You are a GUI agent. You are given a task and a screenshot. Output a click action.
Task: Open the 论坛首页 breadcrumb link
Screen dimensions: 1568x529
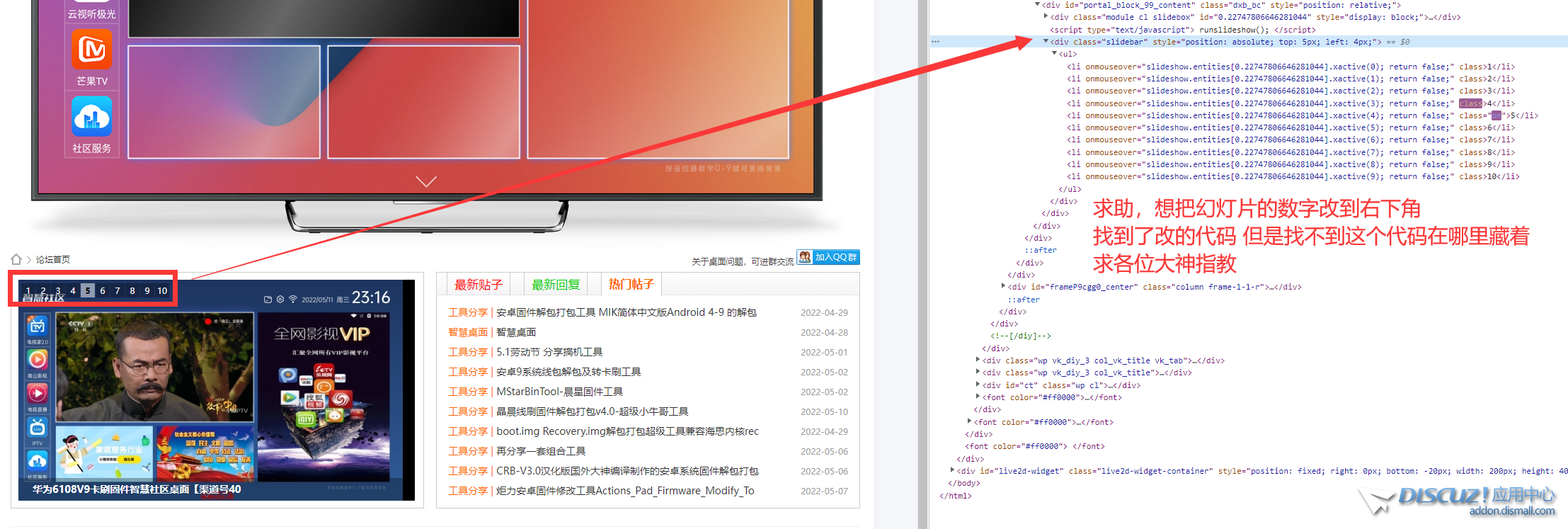(x=53, y=259)
